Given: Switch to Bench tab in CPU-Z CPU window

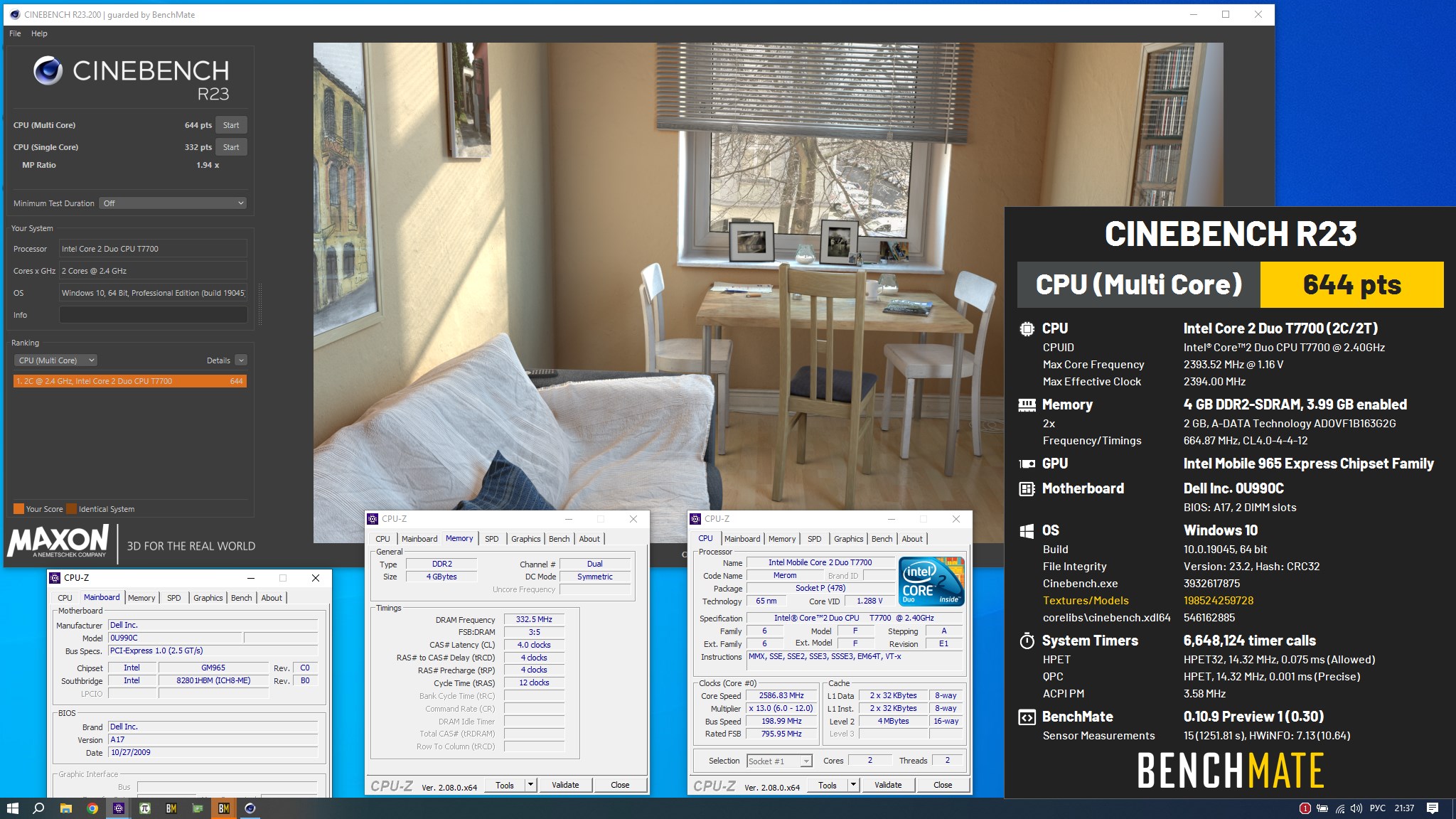Looking at the screenshot, I should tap(882, 539).
